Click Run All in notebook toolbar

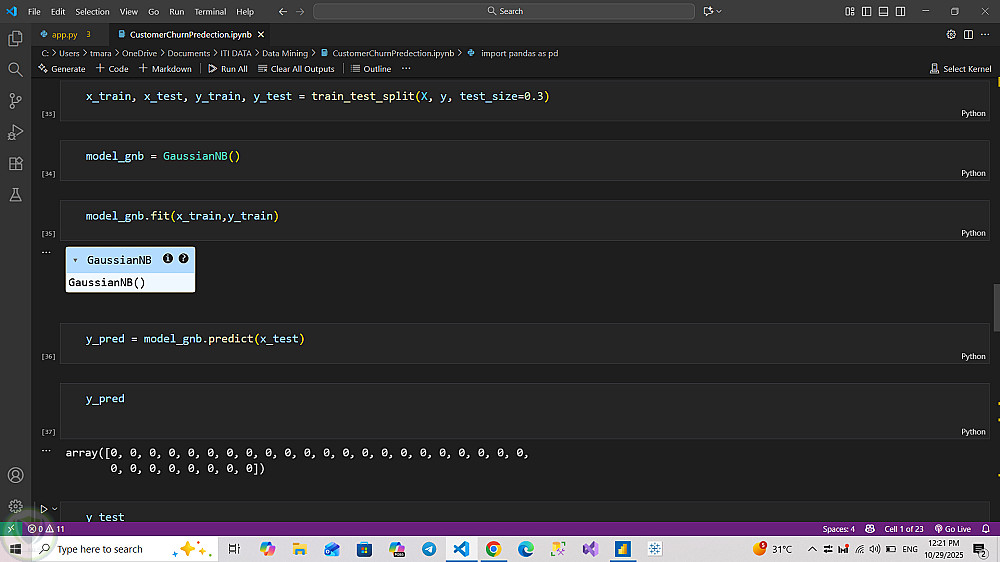pos(228,69)
